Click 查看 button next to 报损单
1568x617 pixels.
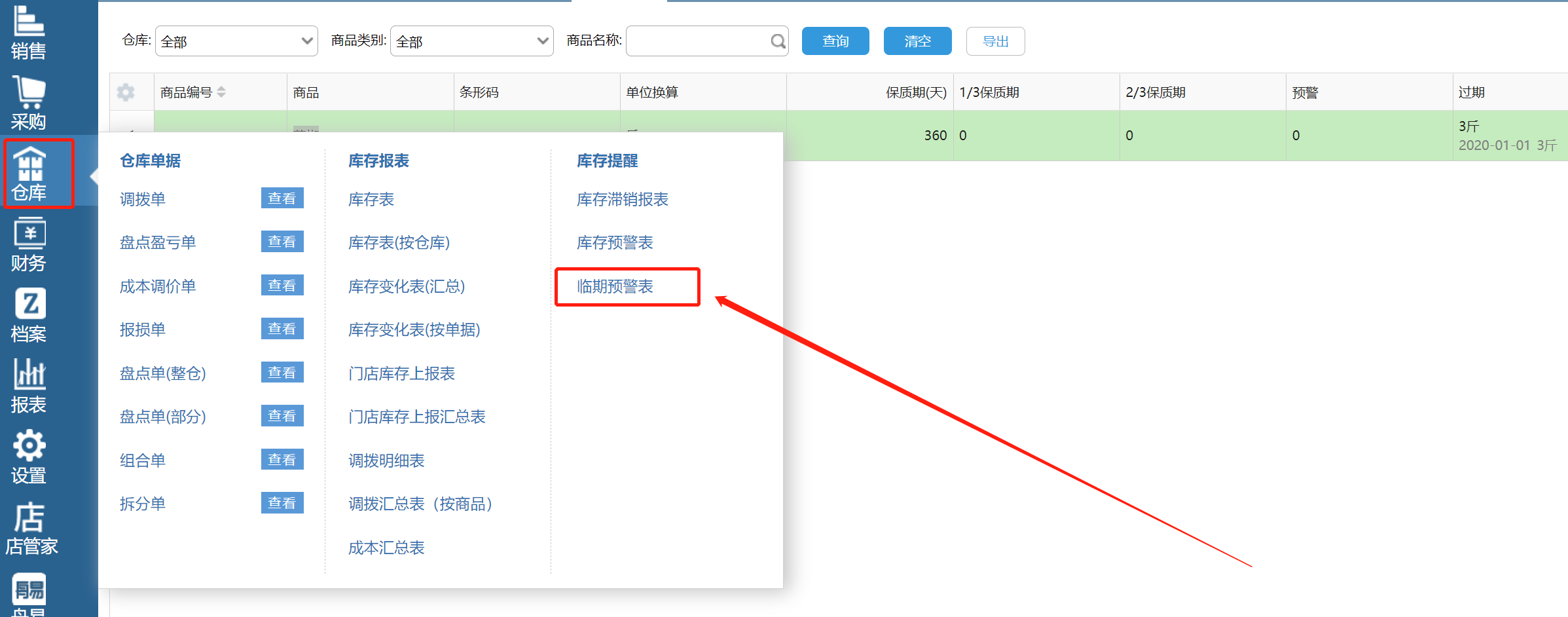click(x=282, y=329)
